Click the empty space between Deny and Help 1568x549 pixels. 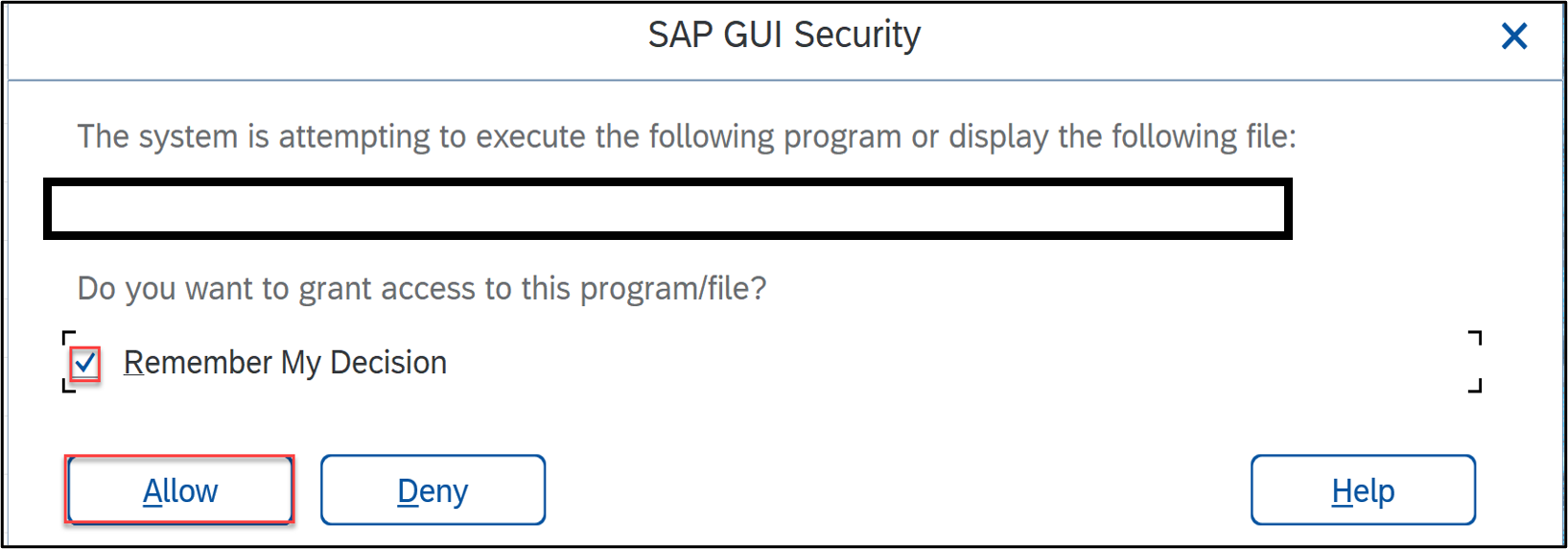pyautogui.click(x=898, y=490)
